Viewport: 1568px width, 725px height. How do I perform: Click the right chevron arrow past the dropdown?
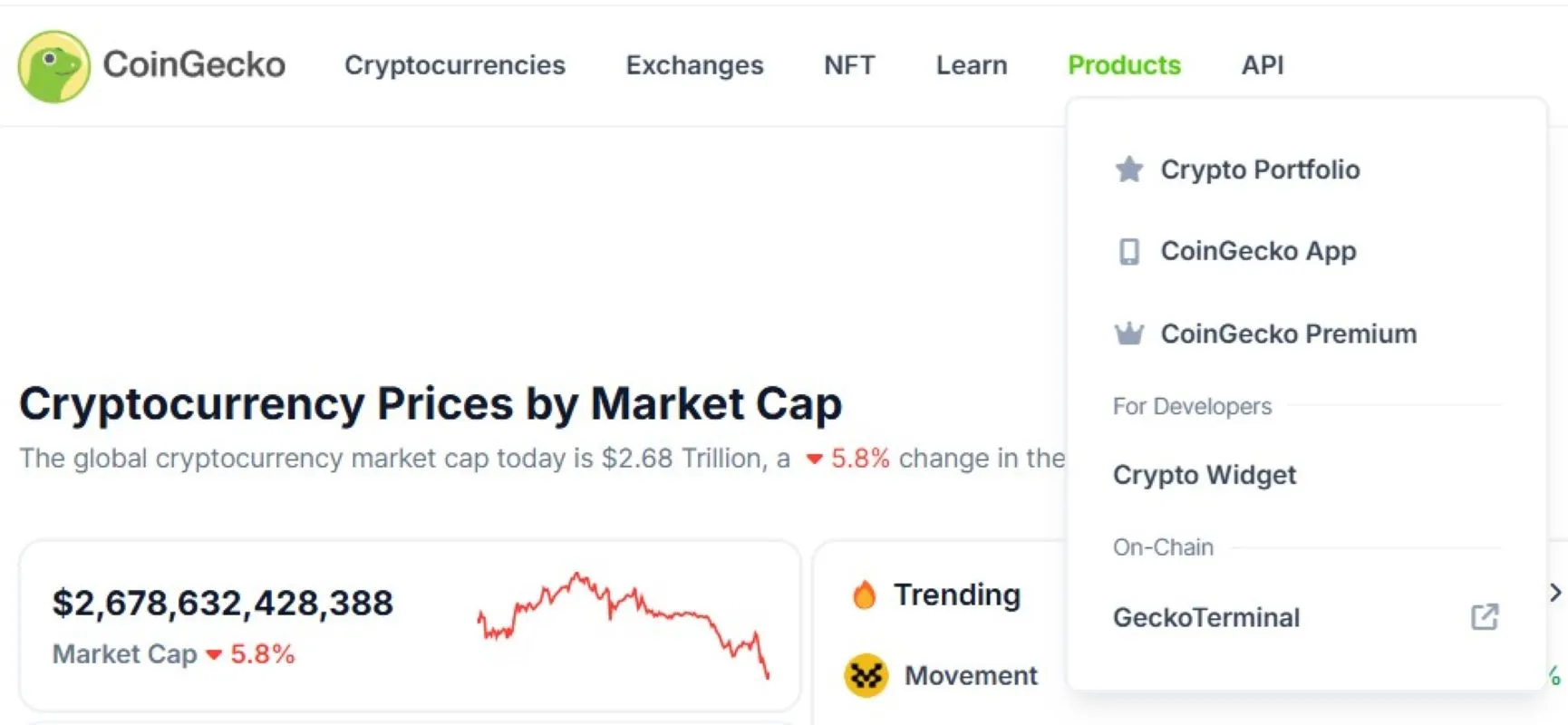pyautogui.click(x=1555, y=593)
